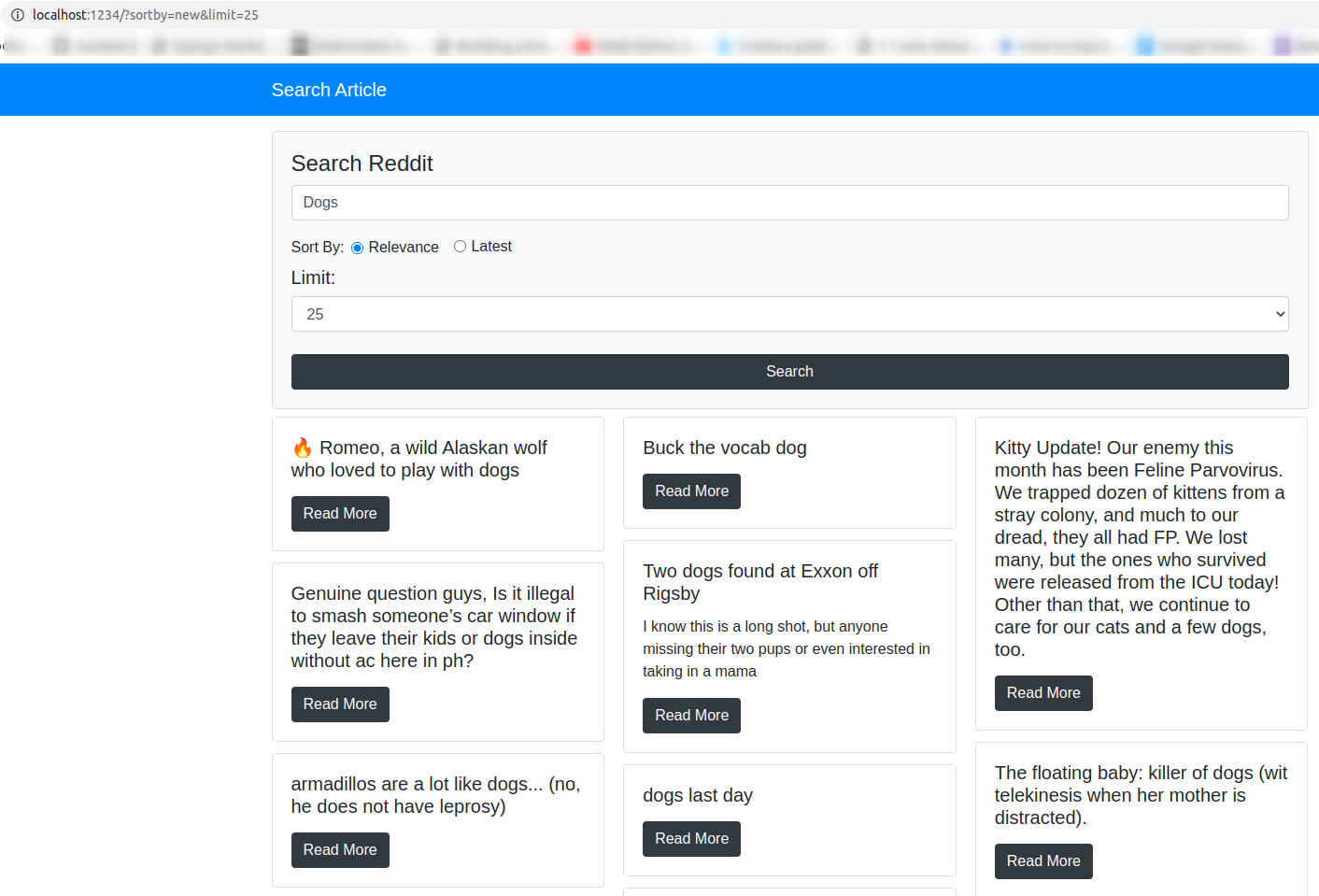Click the page info icon in the address bar

17,14
